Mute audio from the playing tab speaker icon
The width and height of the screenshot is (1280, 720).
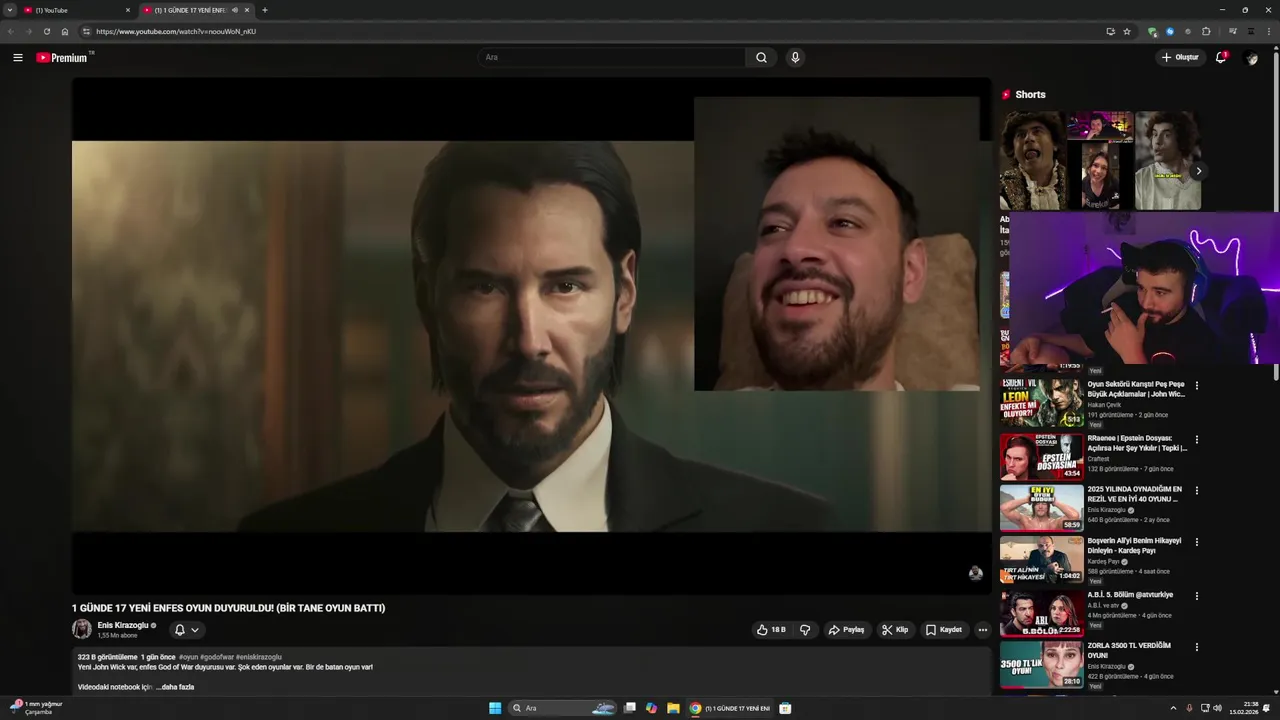click(235, 10)
